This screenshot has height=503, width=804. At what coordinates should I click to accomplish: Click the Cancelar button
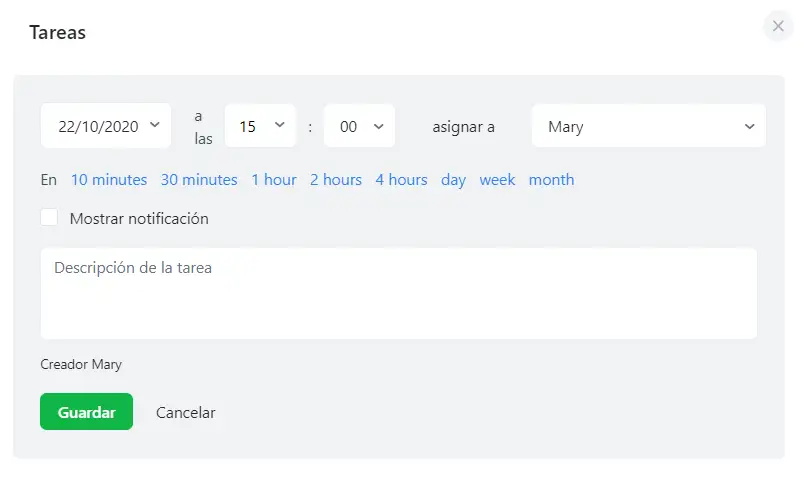(186, 412)
